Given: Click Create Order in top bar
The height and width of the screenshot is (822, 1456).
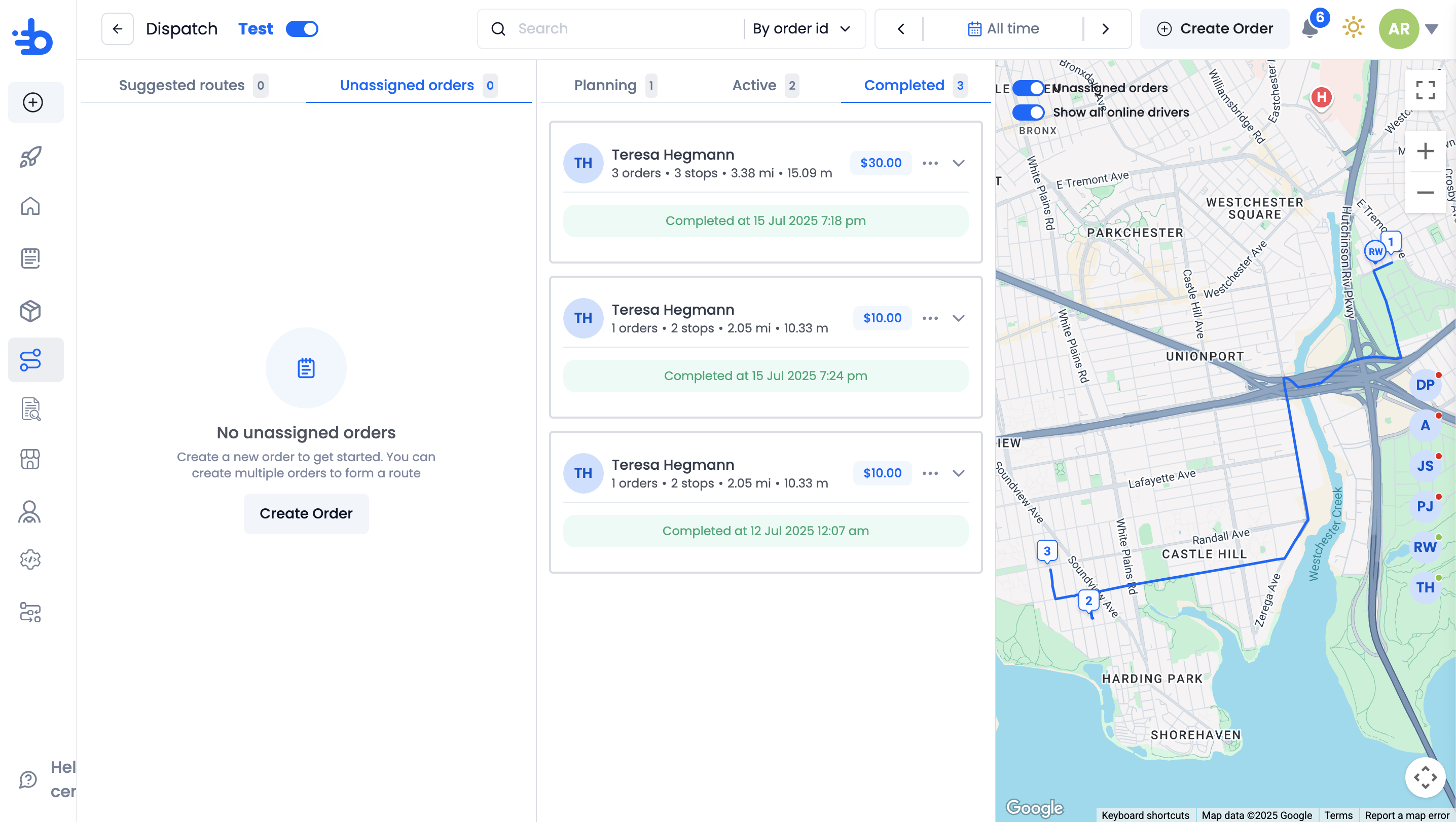Looking at the screenshot, I should pos(1215,29).
